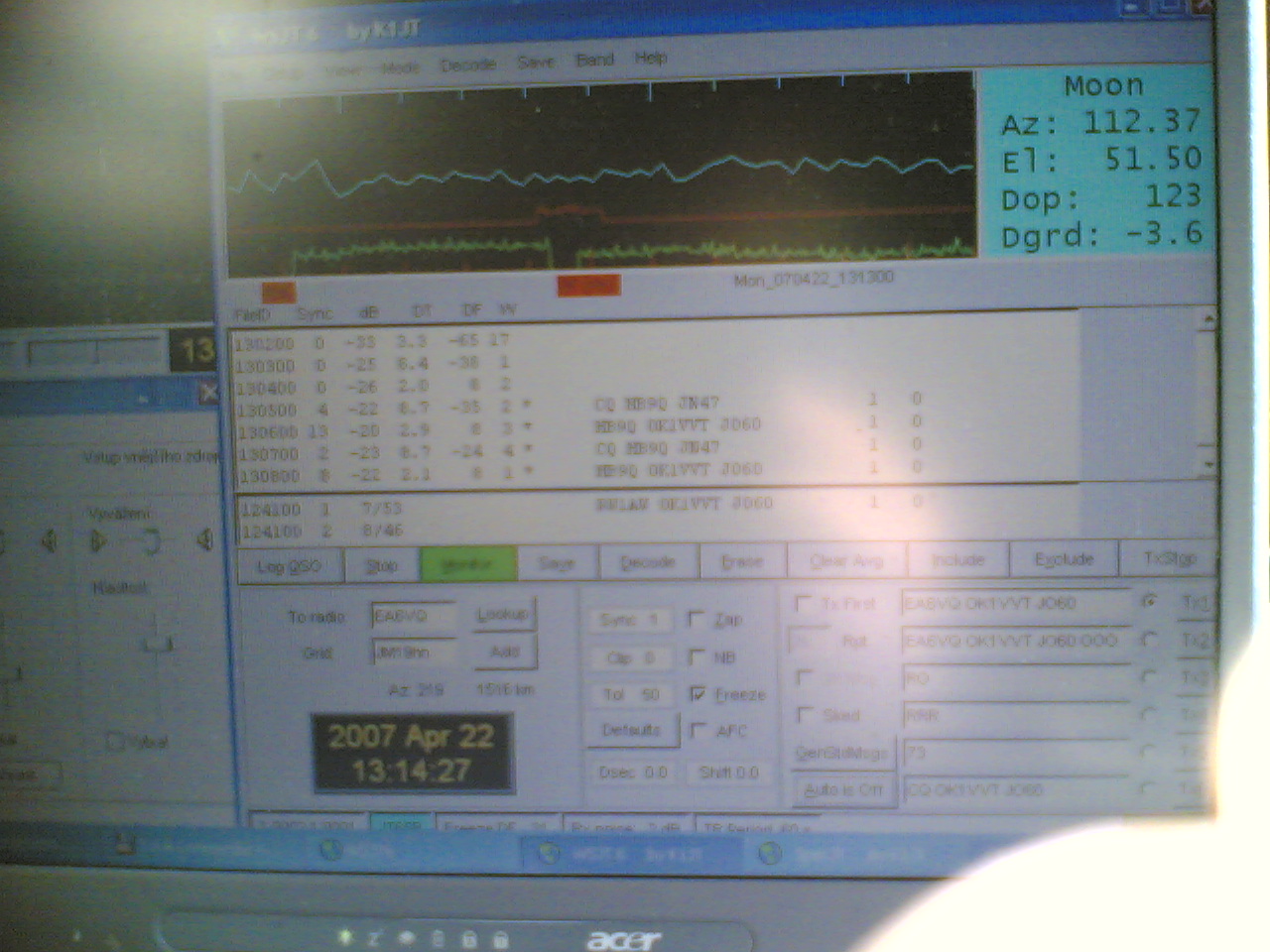Click the Shift 0.0 control
1270x952 pixels.
(728, 772)
